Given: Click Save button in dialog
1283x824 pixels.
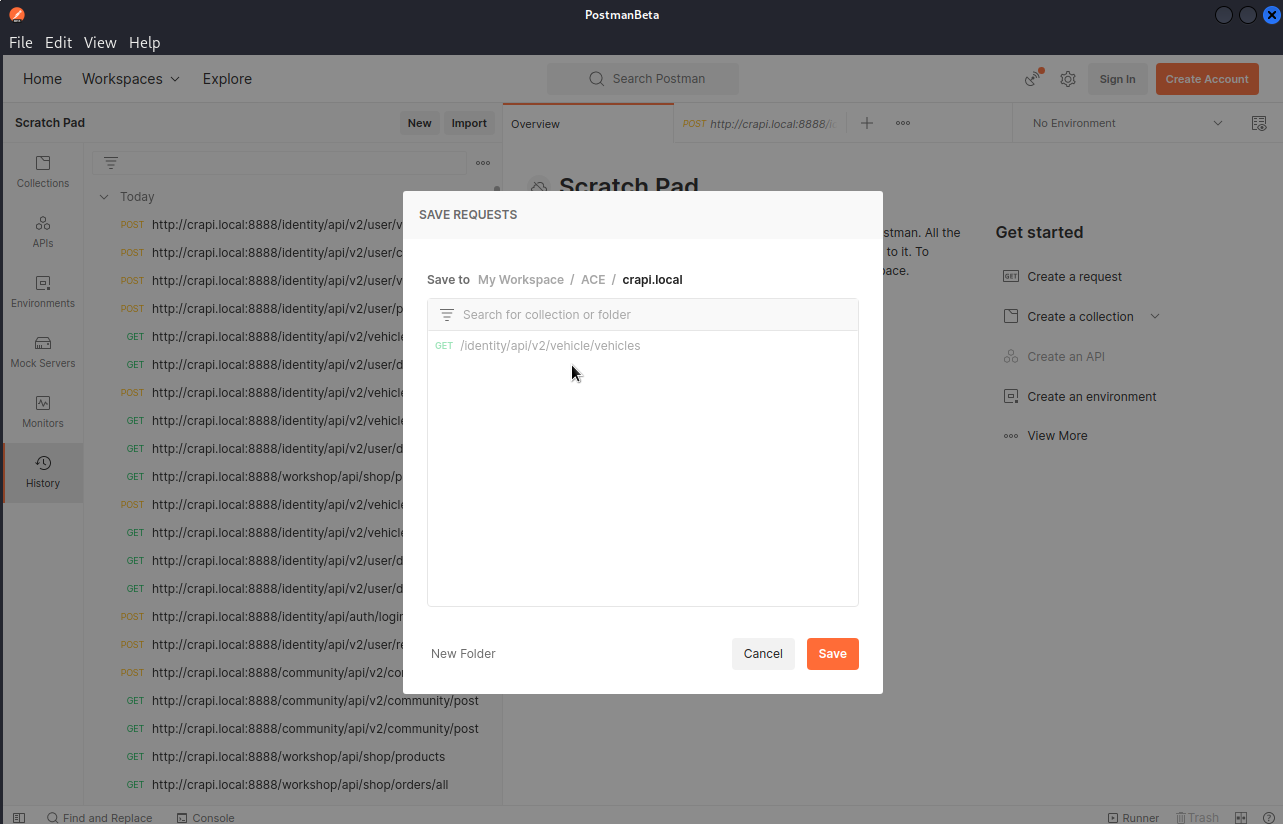Looking at the screenshot, I should pyautogui.click(x=832, y=654).
